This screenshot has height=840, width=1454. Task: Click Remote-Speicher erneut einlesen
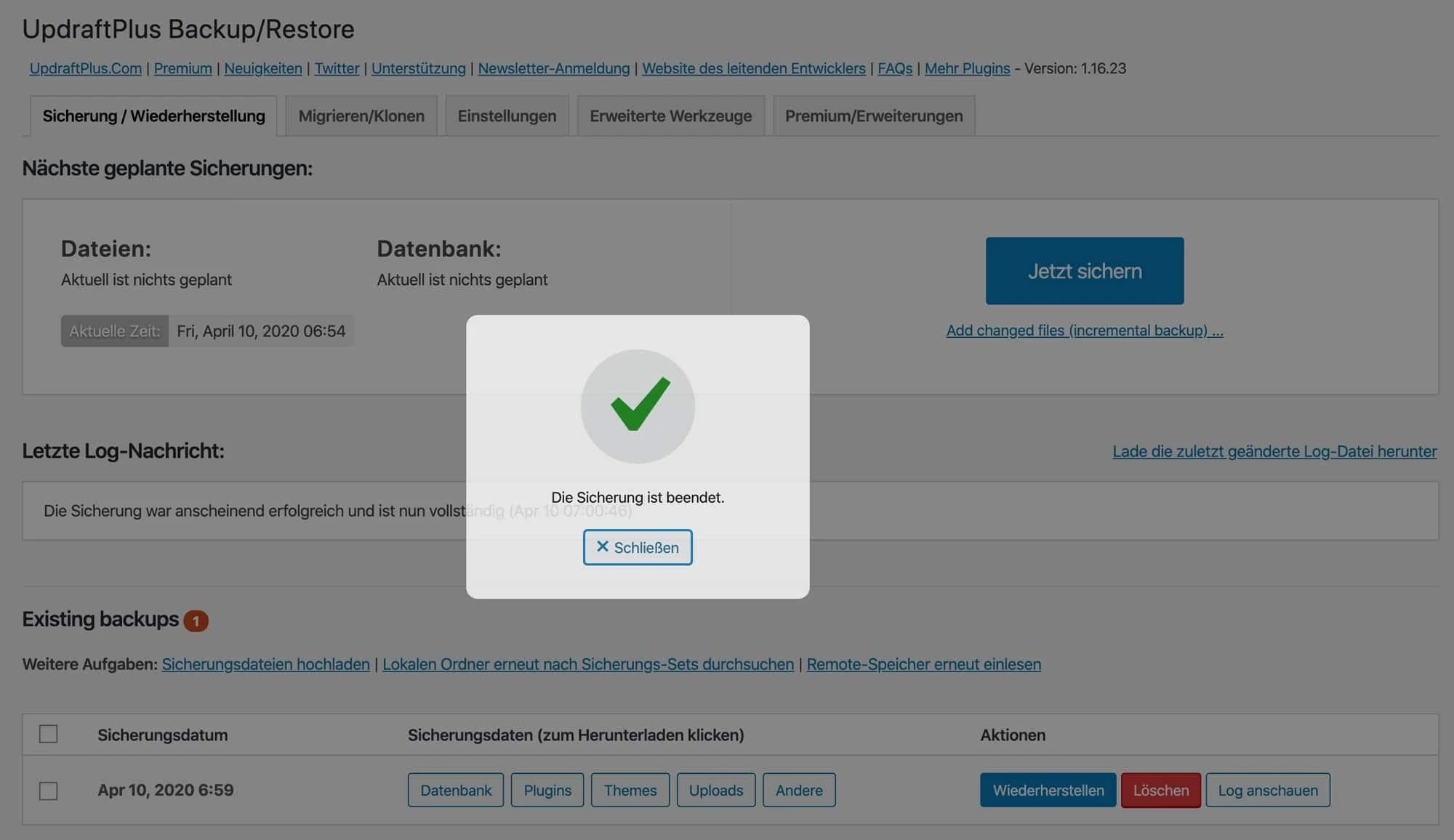point(923,663)
